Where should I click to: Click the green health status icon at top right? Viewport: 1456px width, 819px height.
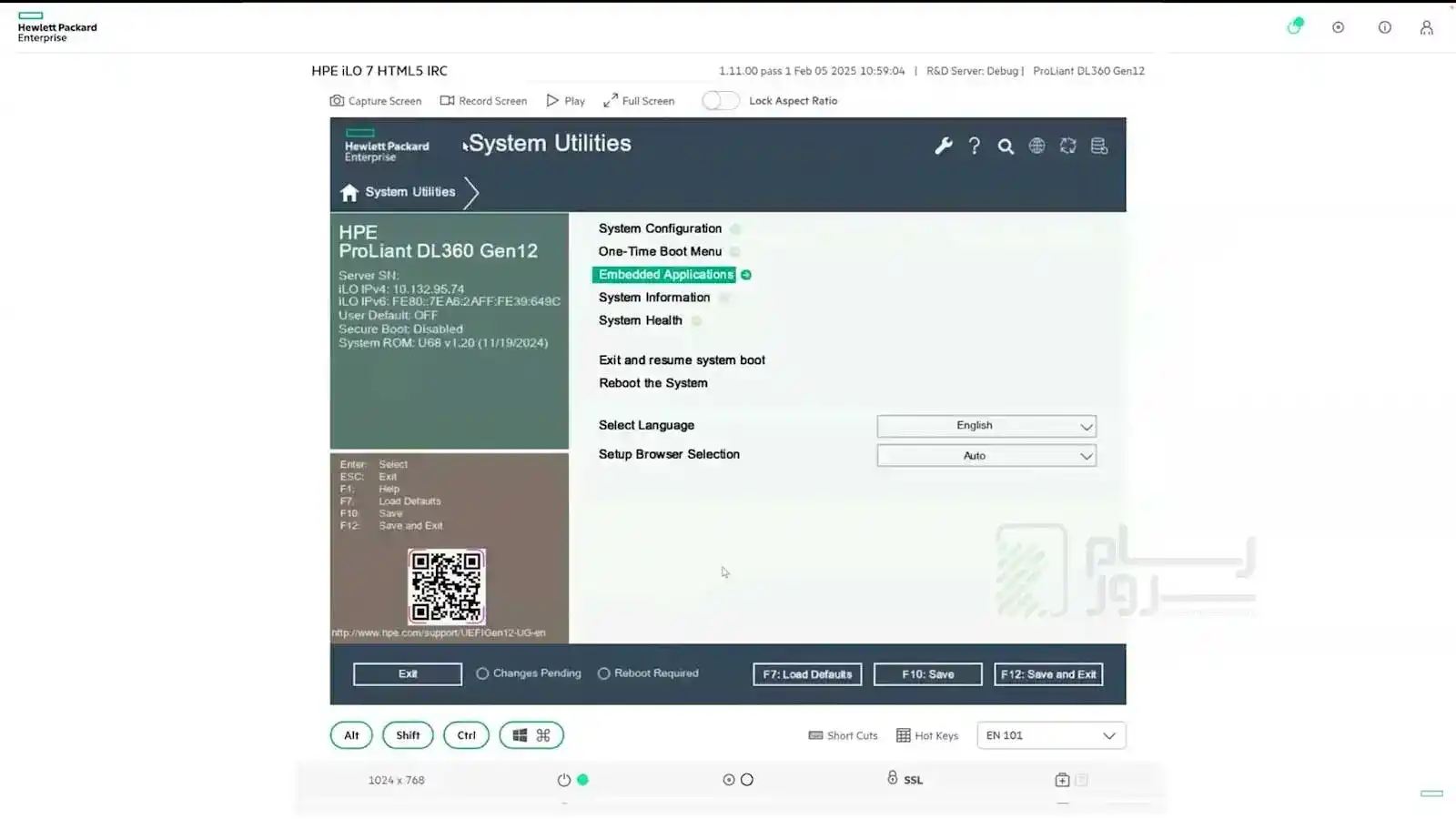click(1295, 26)
